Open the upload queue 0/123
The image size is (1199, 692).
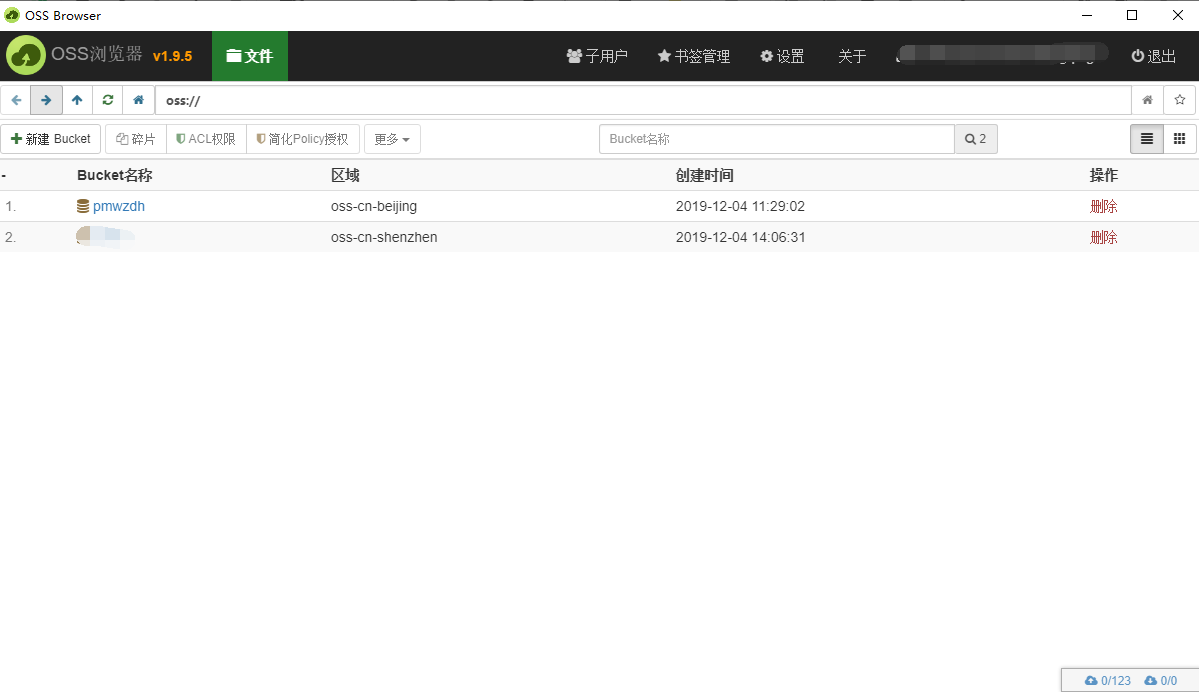1107,681
